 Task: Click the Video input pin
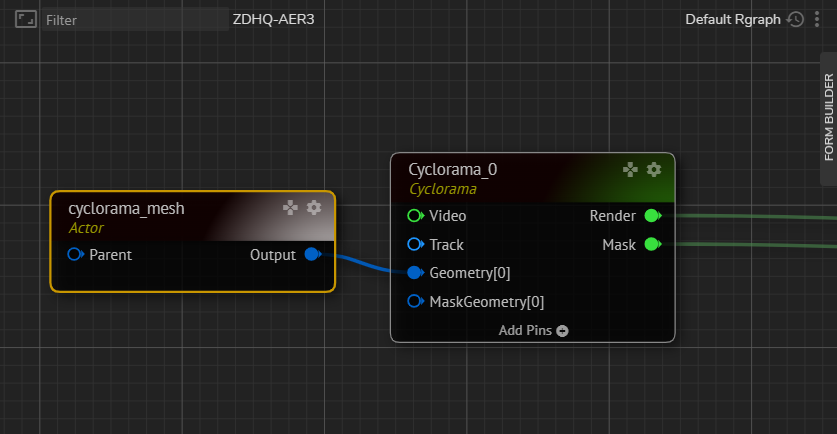(x=415, y=216)
